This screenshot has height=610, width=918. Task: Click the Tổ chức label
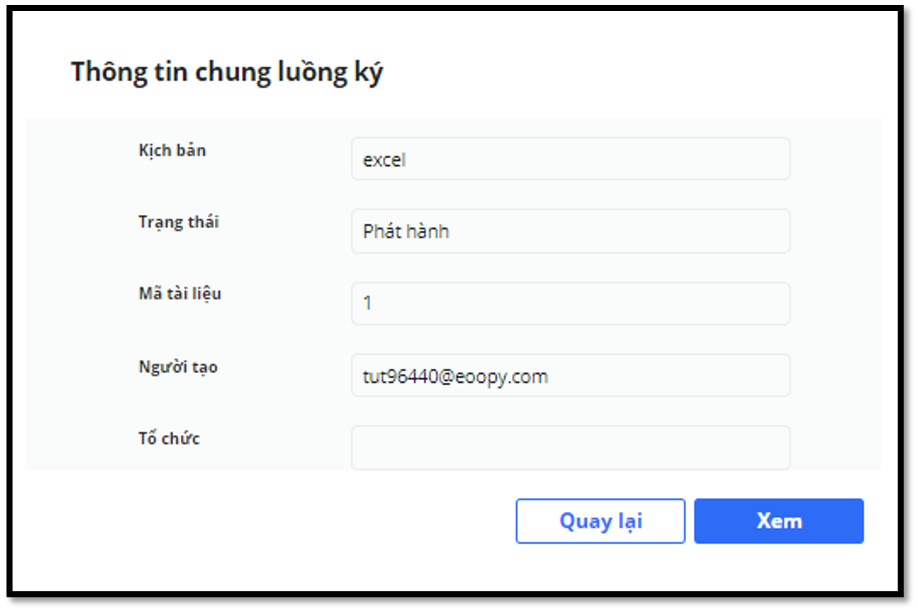click(x=169, y=438)
